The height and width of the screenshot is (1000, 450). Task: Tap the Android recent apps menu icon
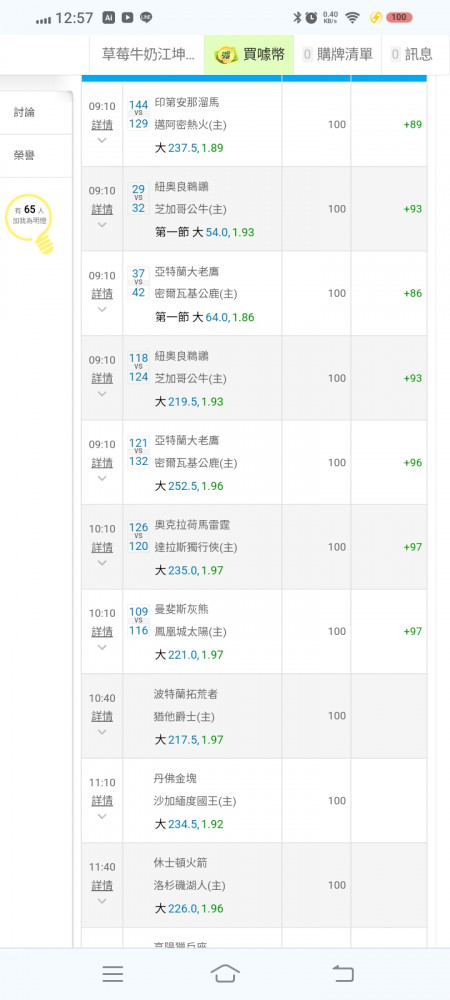coord(113,974)
